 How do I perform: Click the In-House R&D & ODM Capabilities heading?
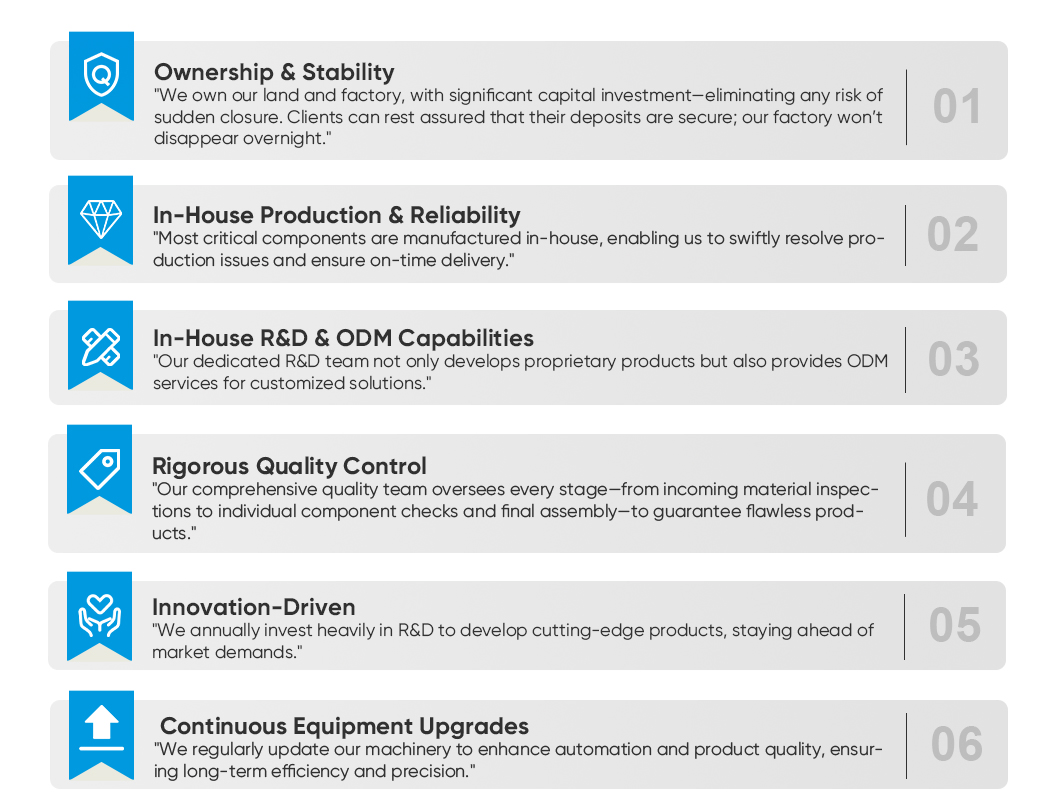coord(343,338)
